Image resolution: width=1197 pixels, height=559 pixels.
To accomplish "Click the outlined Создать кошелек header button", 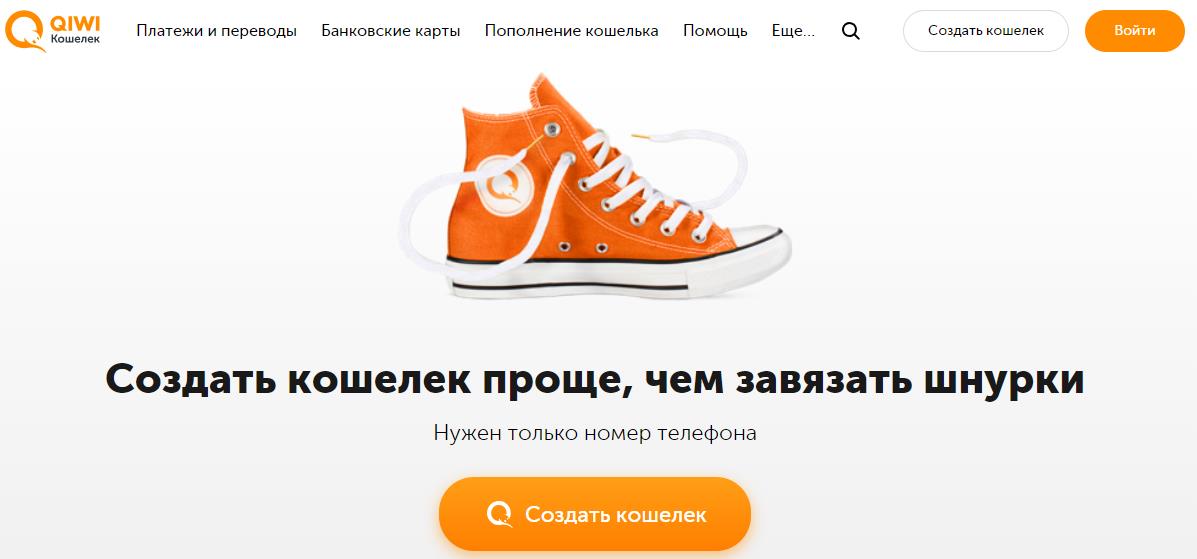I will pos(986,31).
